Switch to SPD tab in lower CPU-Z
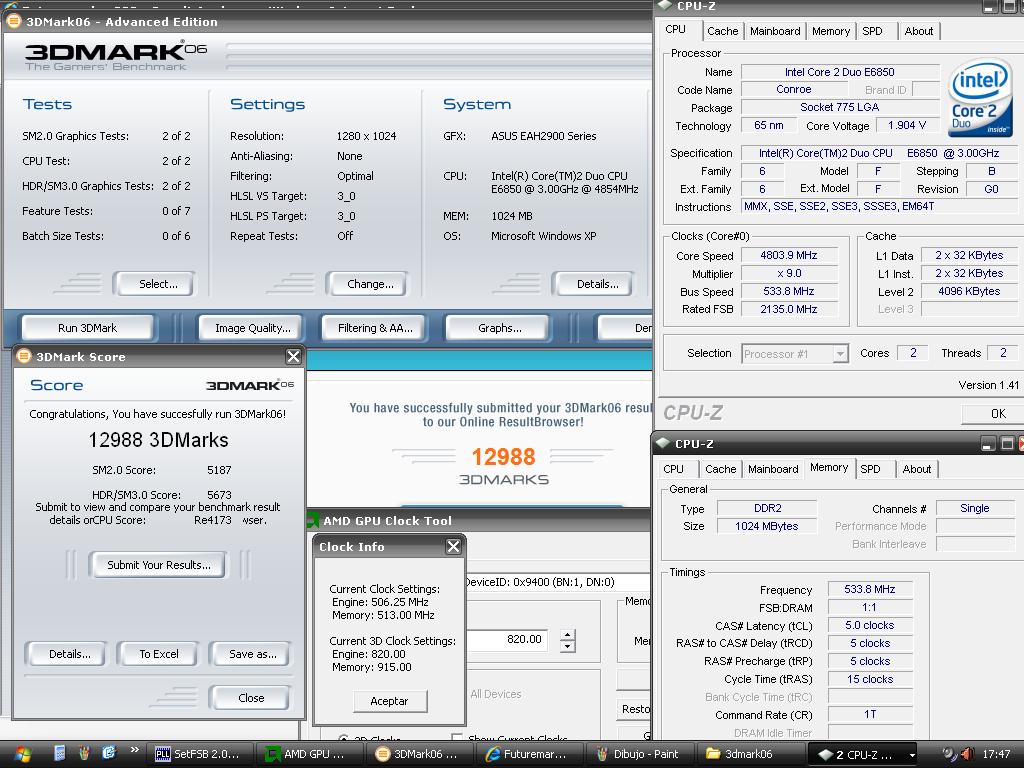This screenshot has width=1024, height=768. click(x=870, y=469)
